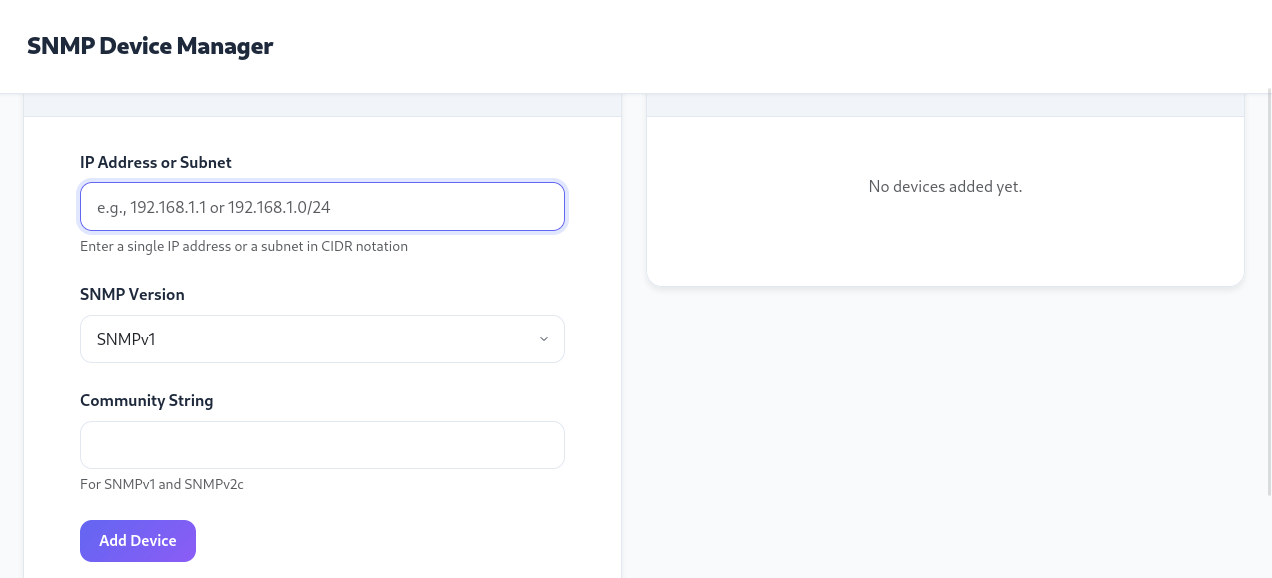1272x578 pixels.
Task: Click the SNMP Device Manager title
Action: click(150, 46)
